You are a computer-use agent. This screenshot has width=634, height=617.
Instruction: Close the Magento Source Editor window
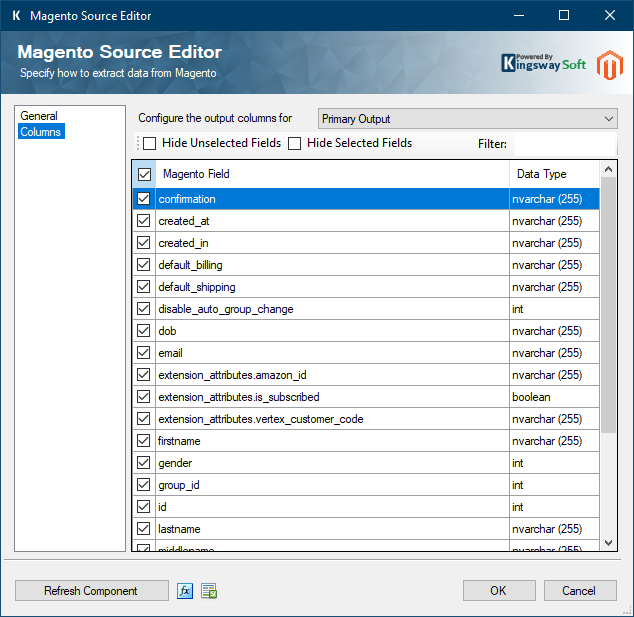pos(610,15)
